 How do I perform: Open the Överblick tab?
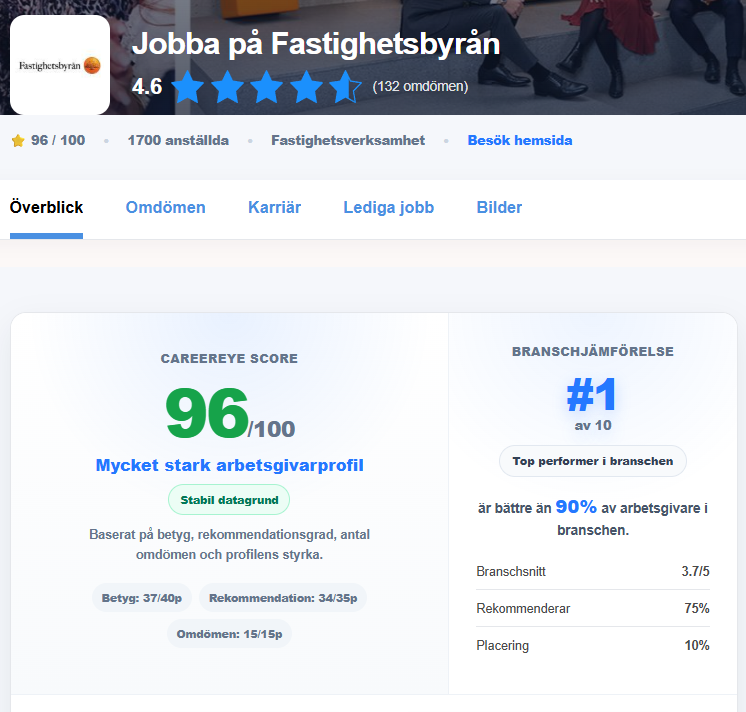pos(46,207)
